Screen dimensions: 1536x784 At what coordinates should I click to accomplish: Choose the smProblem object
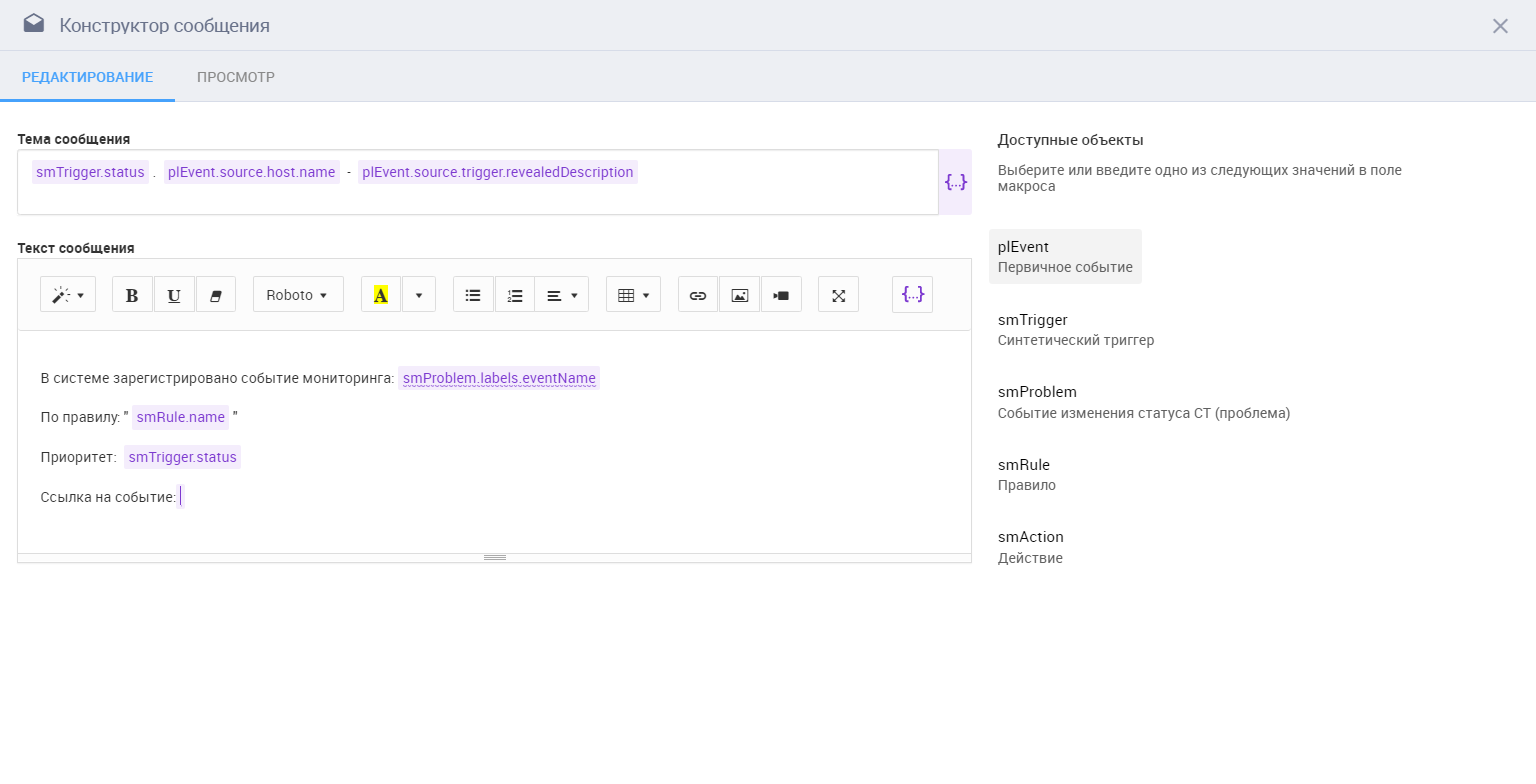click(1144, 402)
